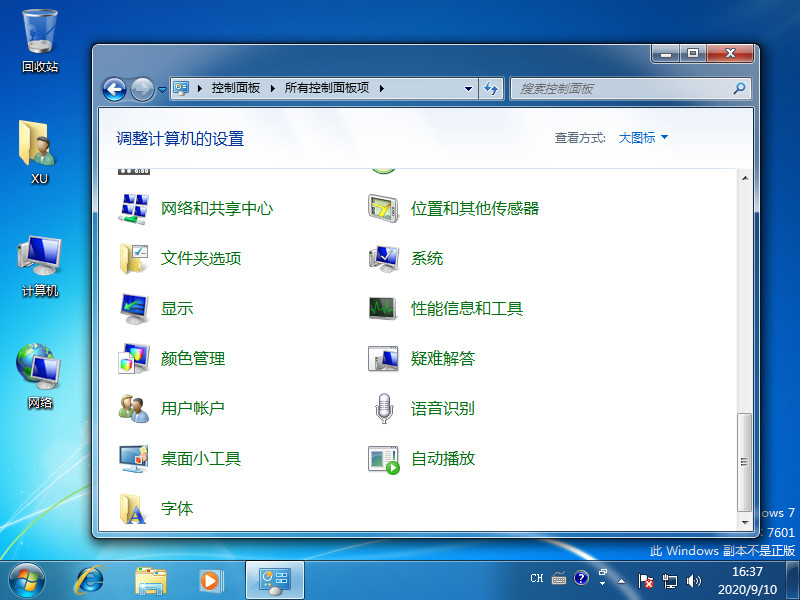Open 位置和其他传感器
This screenshot has height=600, width=800.
474,208
